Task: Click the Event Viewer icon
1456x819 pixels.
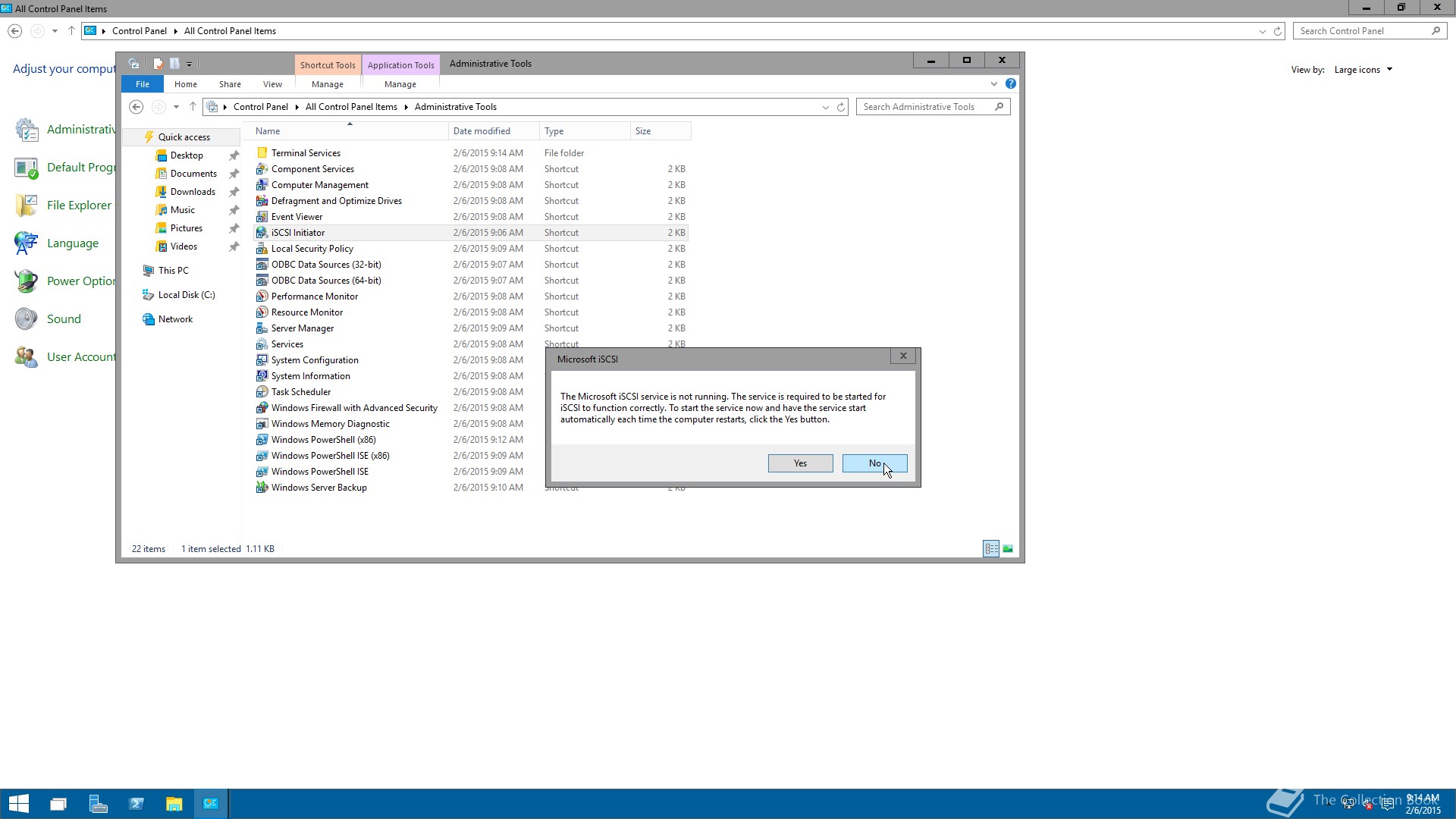Action: (262, 217)
